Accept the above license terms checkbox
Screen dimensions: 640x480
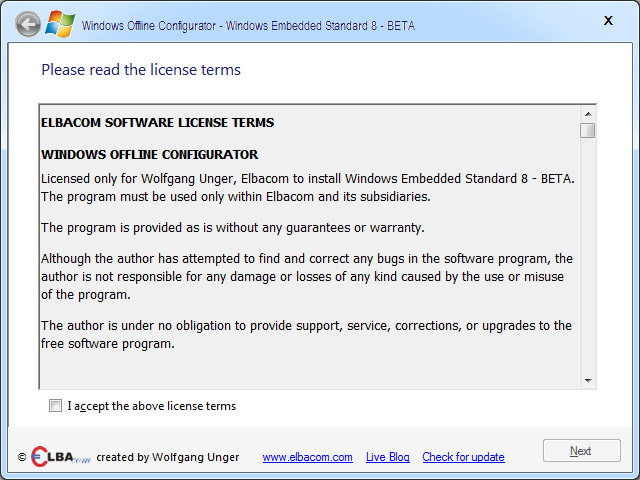(55, 406)
